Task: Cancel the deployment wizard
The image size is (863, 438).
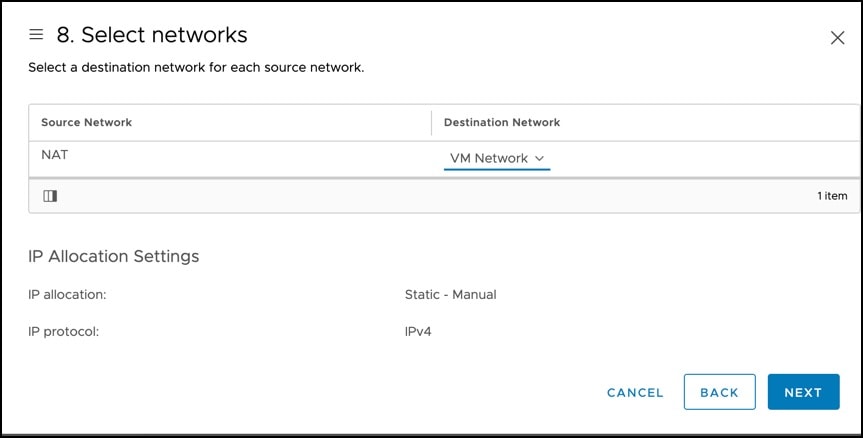Action: pyautogui.click(x=635, y=392)
